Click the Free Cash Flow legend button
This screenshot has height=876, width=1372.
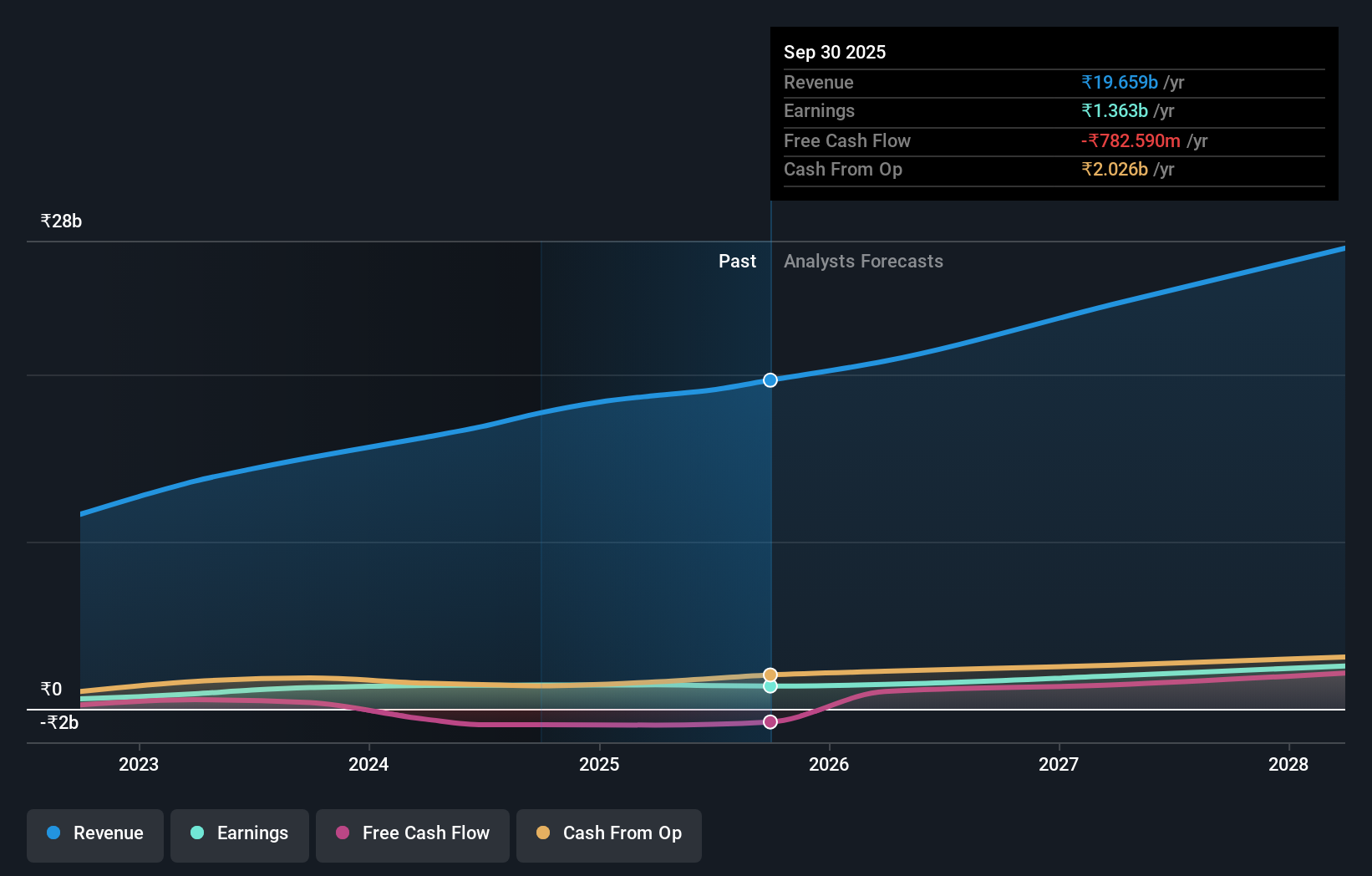point(412,833)
